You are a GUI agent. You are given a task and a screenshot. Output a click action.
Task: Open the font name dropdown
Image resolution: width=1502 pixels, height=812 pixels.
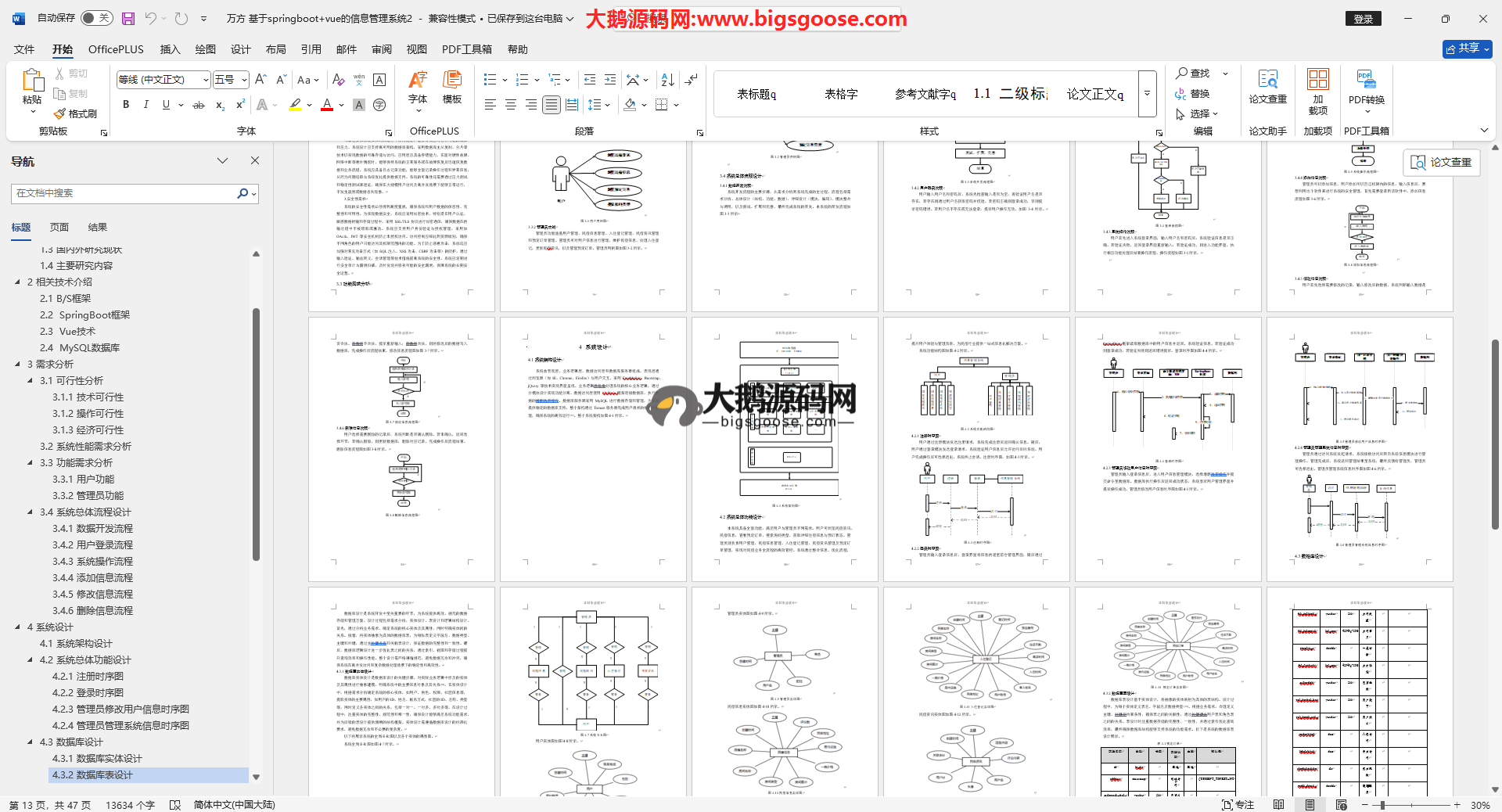point(206,80)
